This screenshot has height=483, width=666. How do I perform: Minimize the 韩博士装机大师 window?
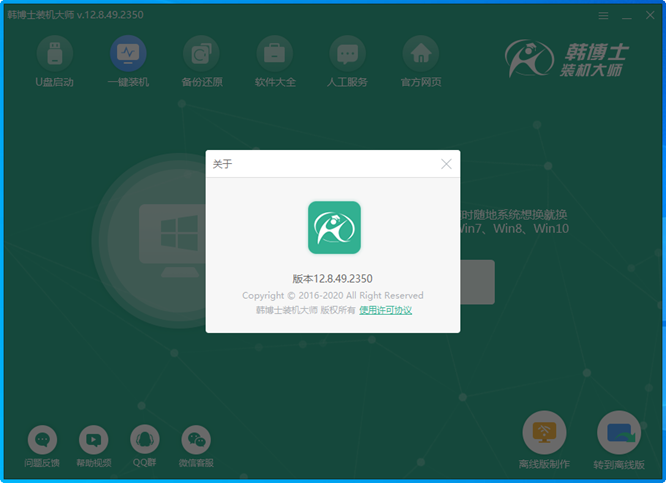(626, 16)
